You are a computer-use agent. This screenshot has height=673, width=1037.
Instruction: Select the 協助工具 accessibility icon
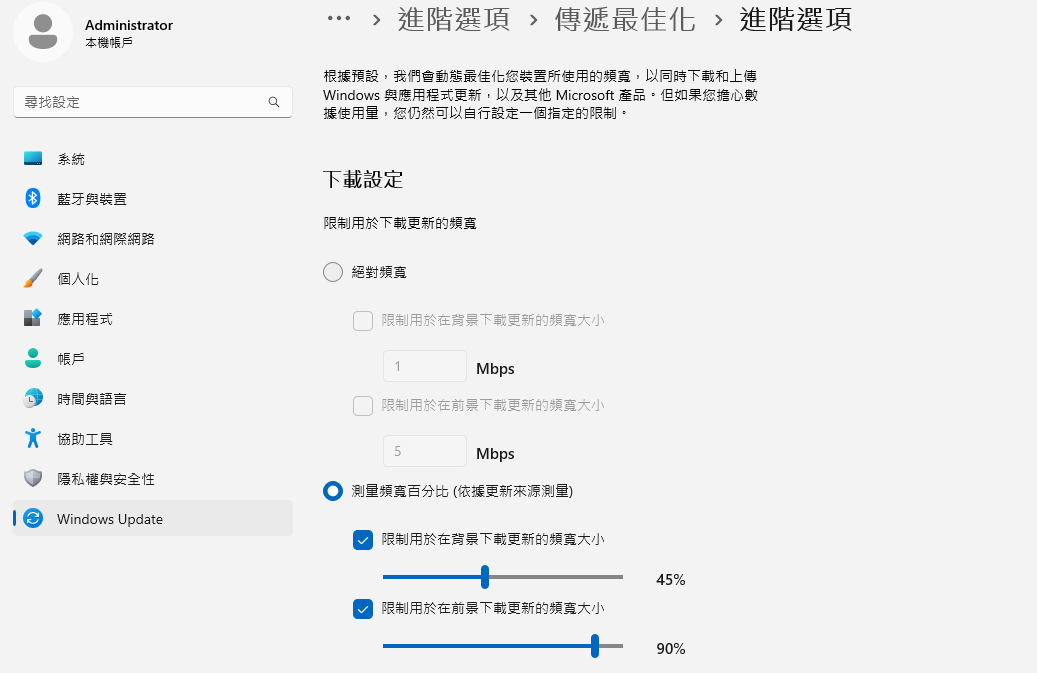click(x=32, y=438)
